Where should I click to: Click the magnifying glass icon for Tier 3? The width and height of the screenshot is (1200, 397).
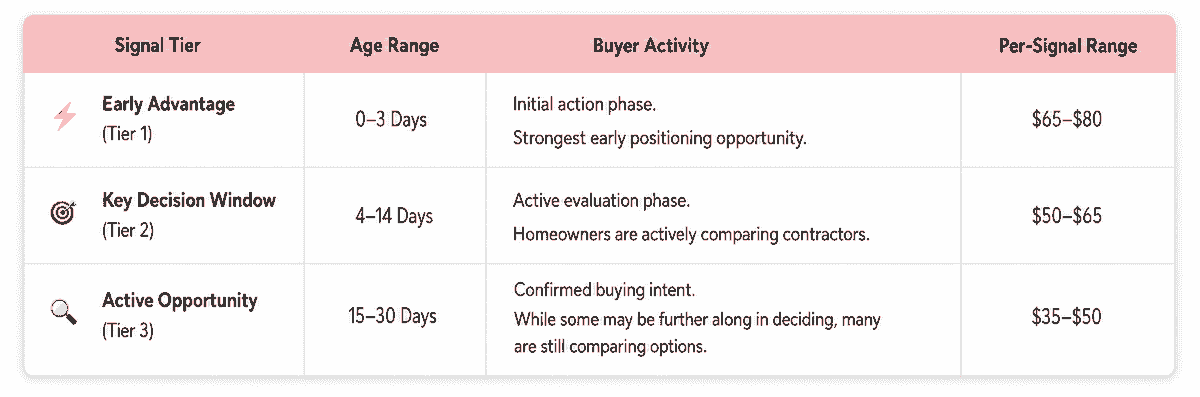(x=62, y=312)
